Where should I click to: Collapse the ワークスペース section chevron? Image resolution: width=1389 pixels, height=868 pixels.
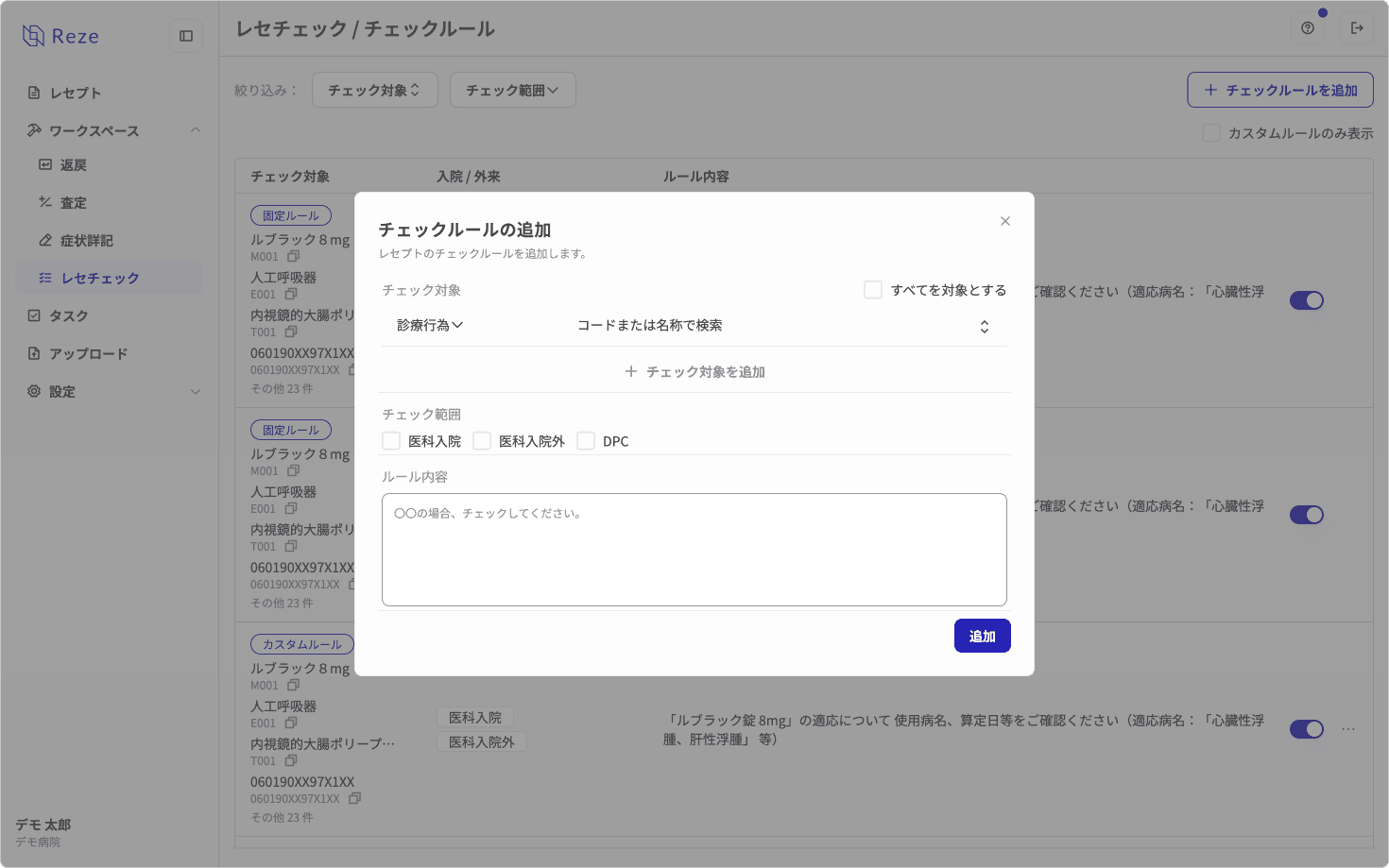coord(196,130)
